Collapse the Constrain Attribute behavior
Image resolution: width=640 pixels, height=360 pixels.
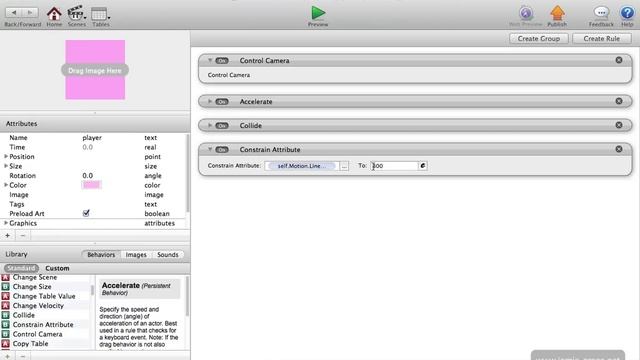[210, 149]
